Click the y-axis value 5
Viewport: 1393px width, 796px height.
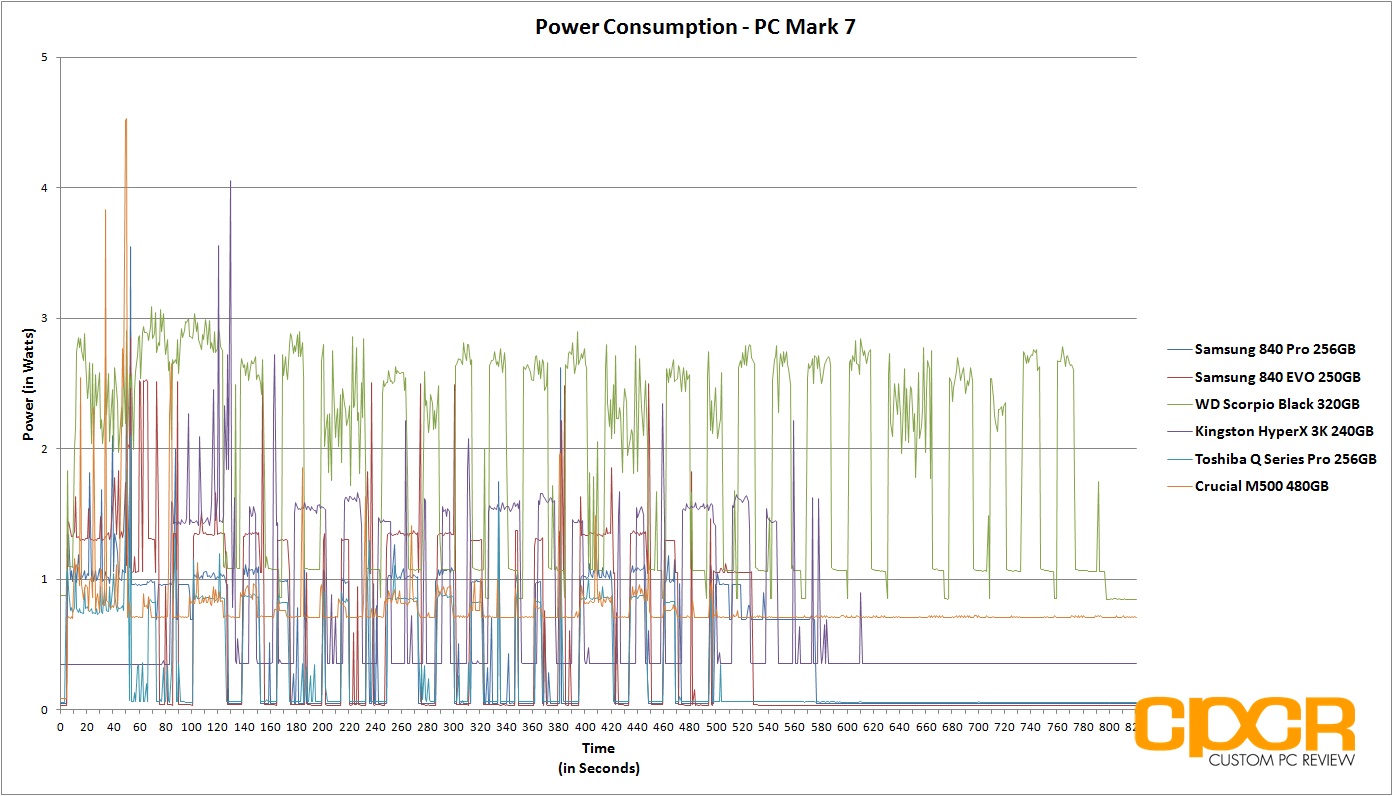pos(44,58)
